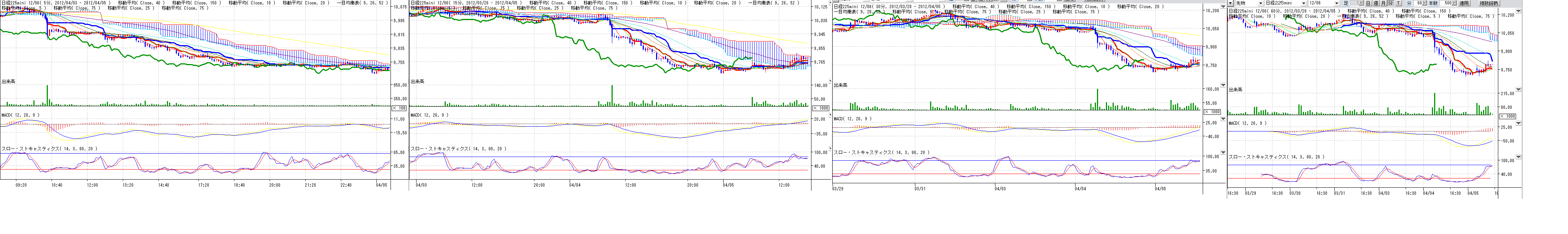Open the 先物 product type dropdown
The height and width of the screenshot is (234, 1568).
[x=1261, y=3]
